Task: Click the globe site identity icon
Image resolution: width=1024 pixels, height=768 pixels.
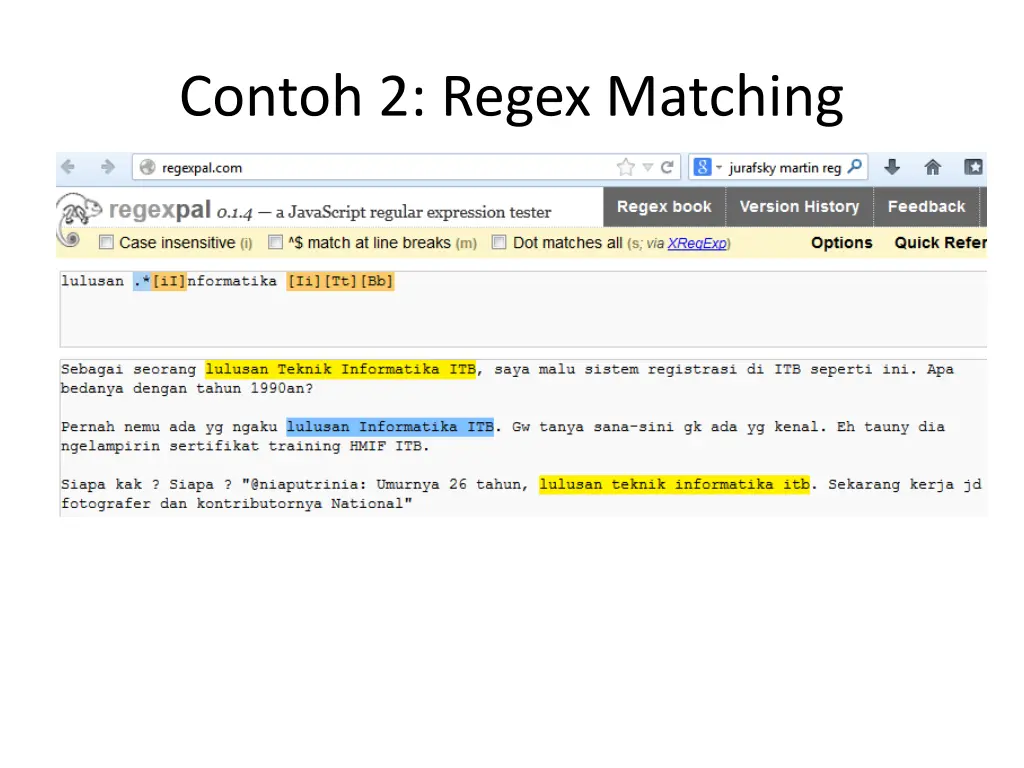Action: pyautogui.click(x=148, y=167)
